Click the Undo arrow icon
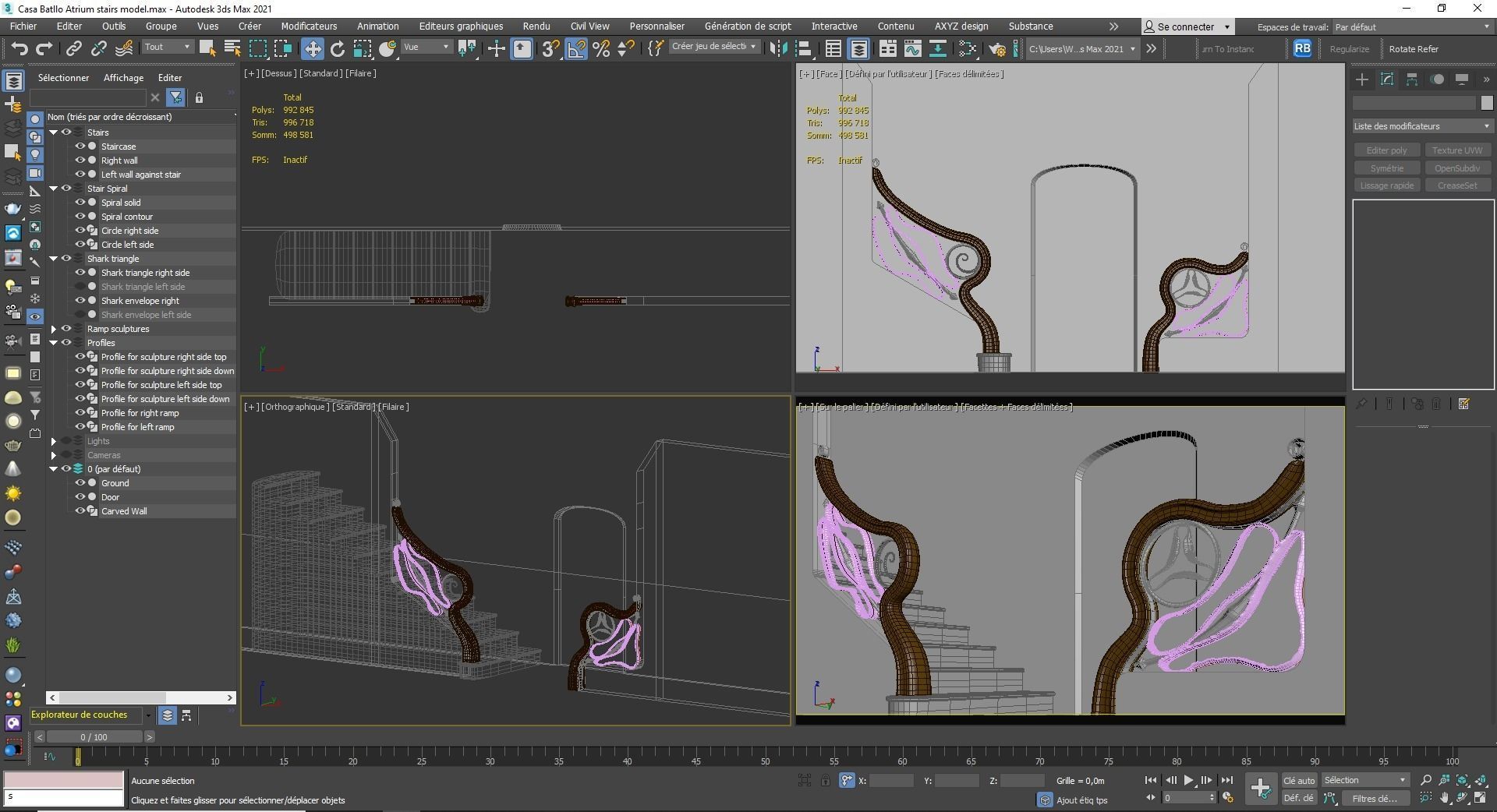1497x812 pixels. [x=20, y=48]
